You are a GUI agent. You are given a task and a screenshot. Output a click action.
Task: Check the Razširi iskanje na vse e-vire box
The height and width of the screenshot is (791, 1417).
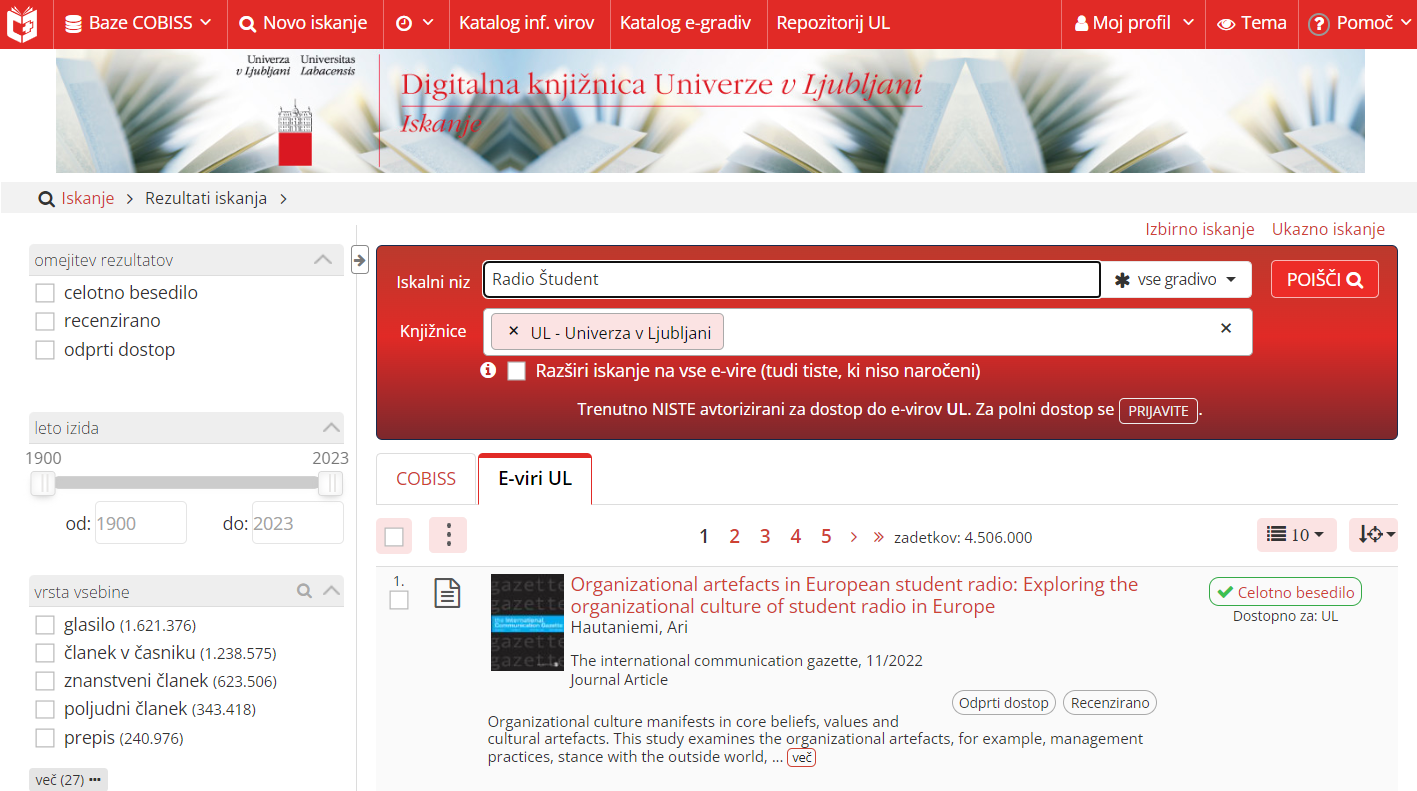click(x=516, y=371)
